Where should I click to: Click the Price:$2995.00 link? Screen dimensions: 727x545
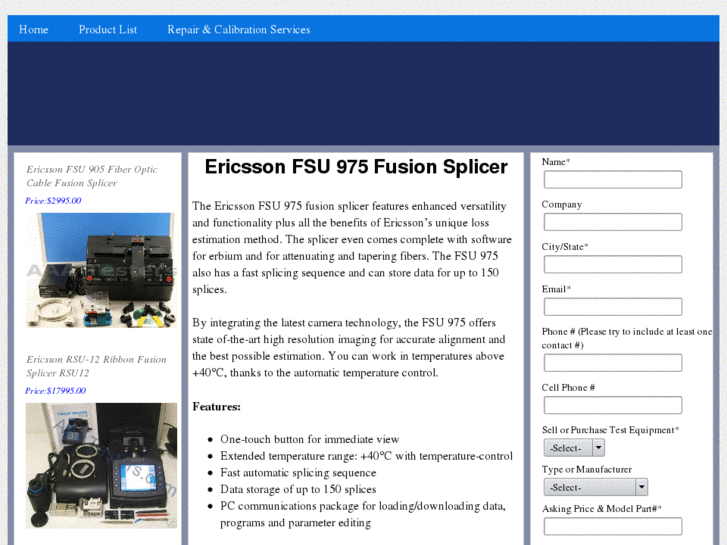coord(53,200)
